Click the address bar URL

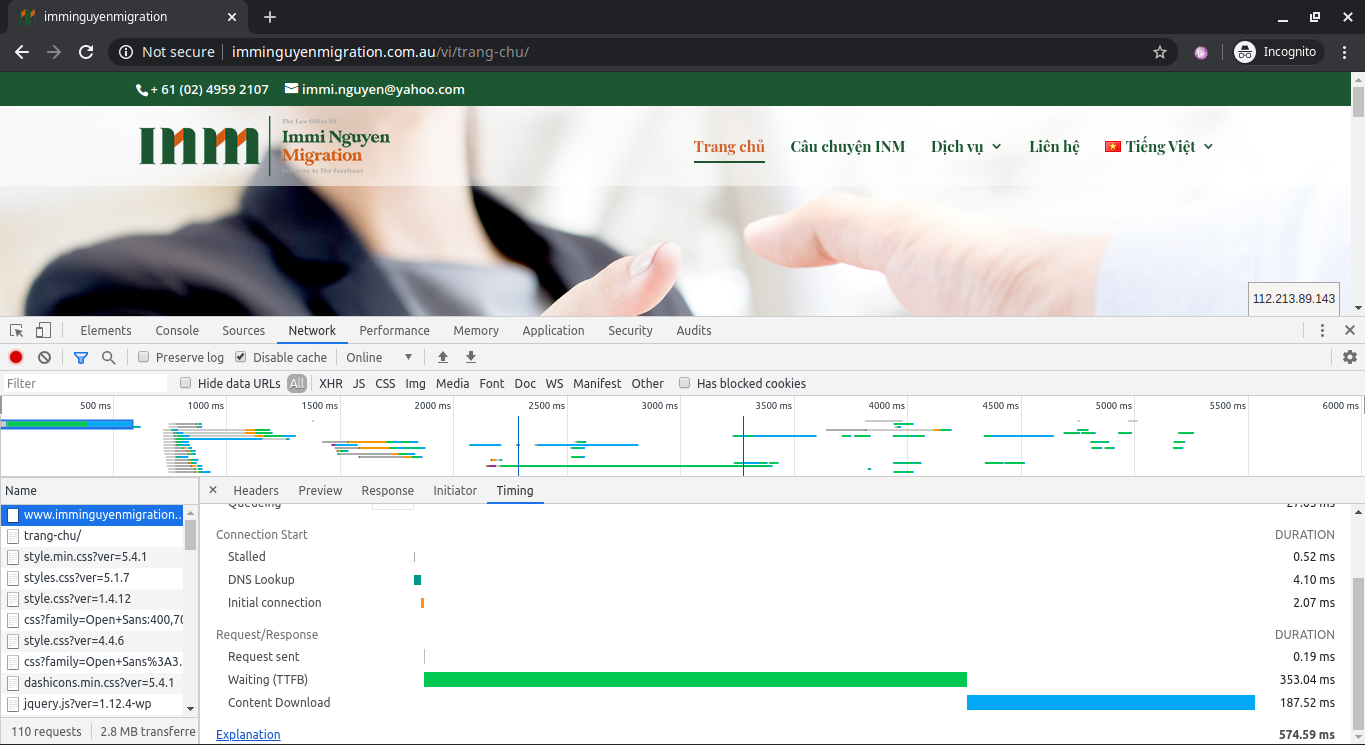pyautogui.click(x=380, y=52)
